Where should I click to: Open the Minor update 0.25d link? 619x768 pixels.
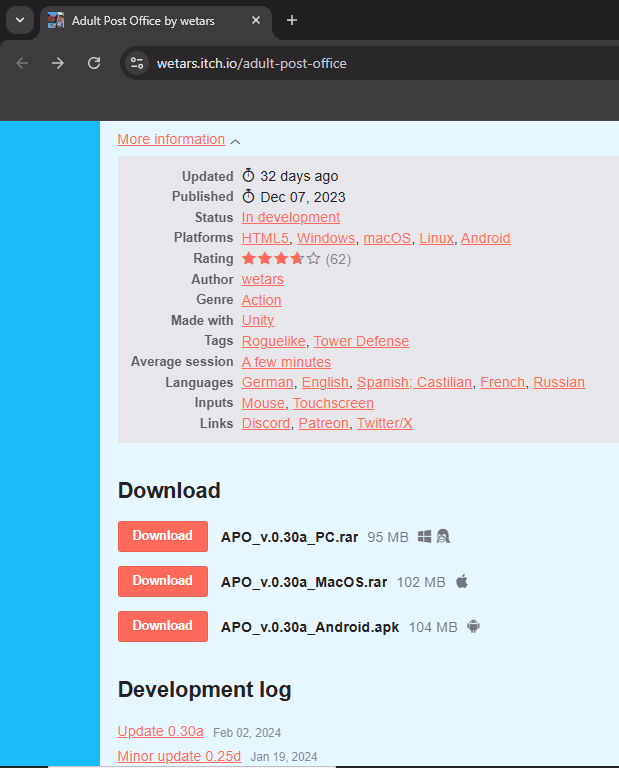click(179, 756)
